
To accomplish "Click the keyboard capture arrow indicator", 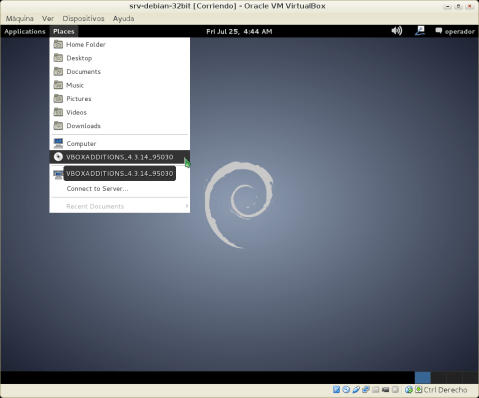I will click(418, 389).
